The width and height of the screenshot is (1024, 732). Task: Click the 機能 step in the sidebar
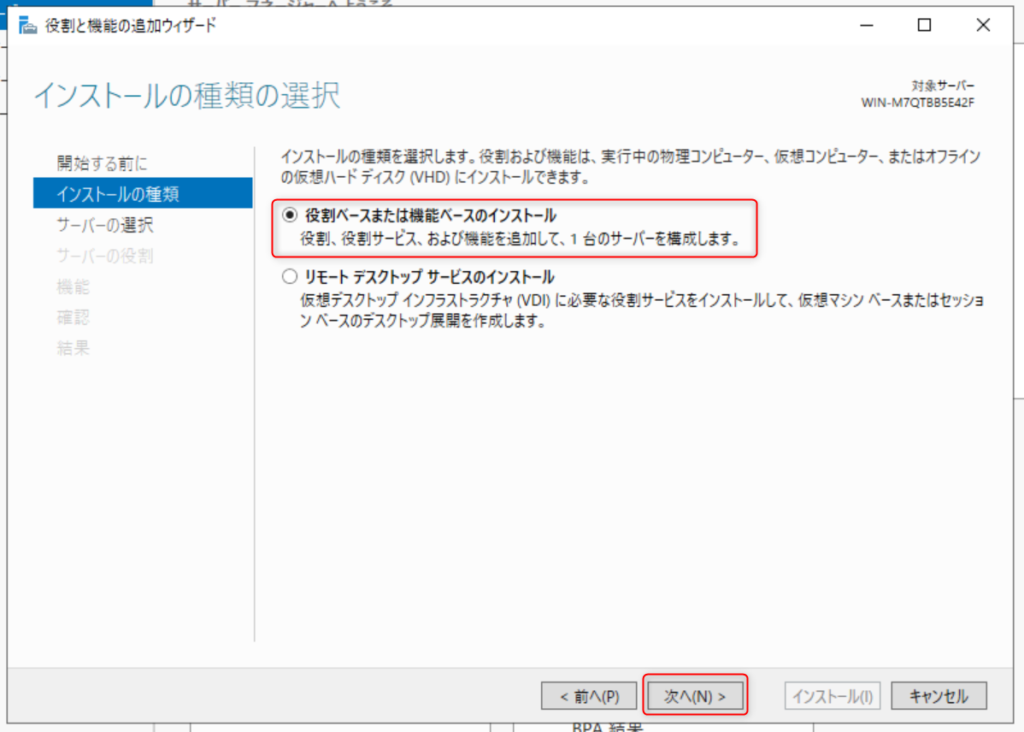[73, 287]
